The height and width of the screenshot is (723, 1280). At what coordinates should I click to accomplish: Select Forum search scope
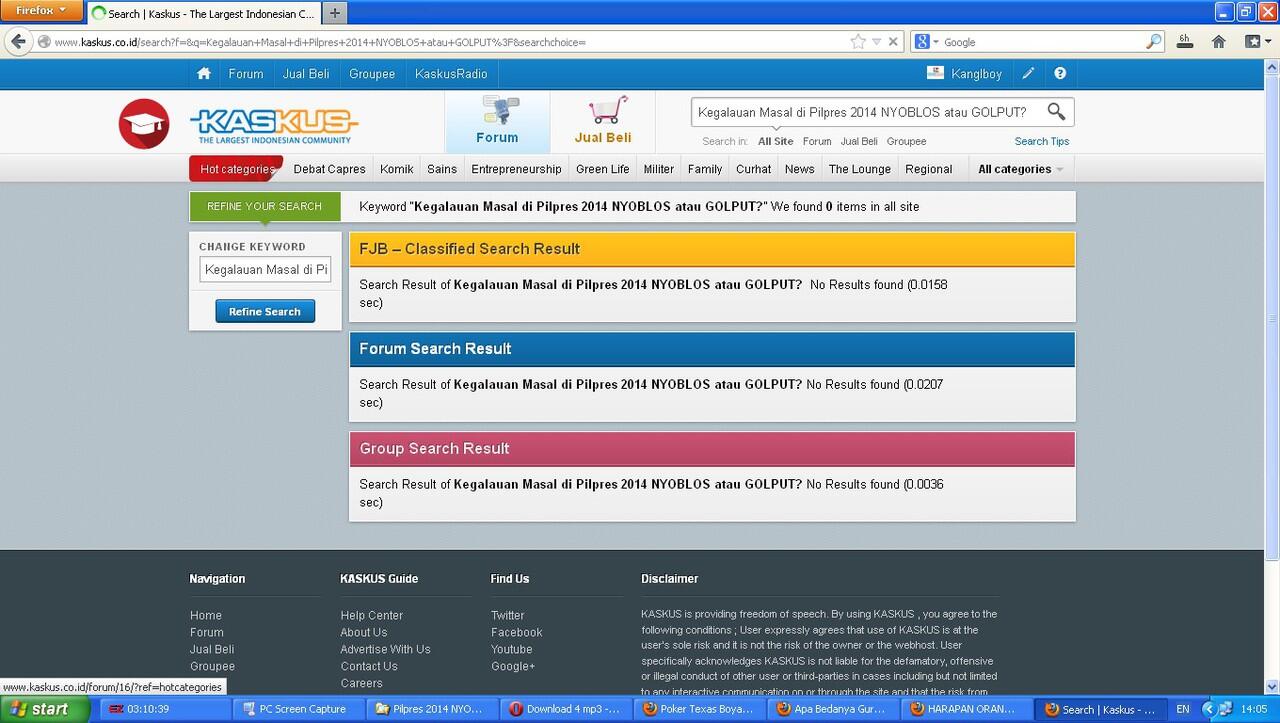[x=817, y=141]
